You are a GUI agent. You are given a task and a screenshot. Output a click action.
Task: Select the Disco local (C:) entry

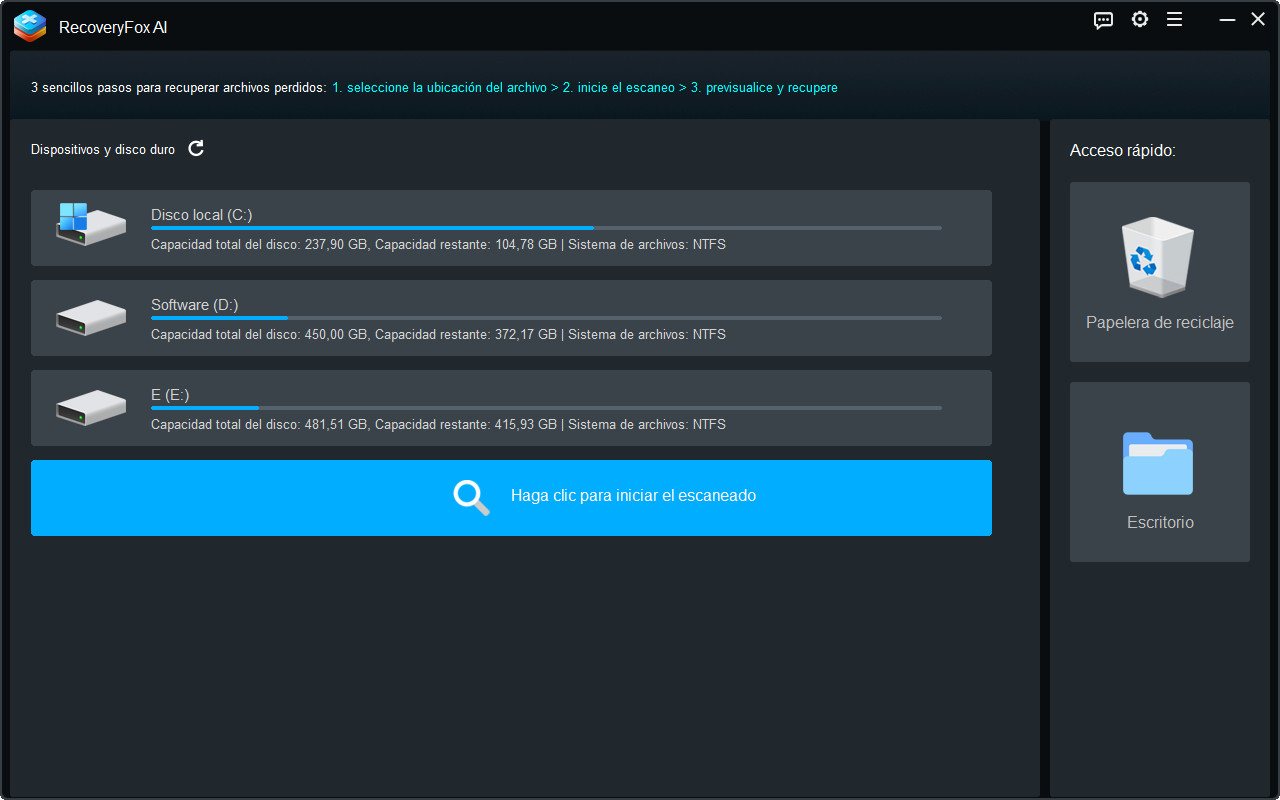click(x=511, y=228)
